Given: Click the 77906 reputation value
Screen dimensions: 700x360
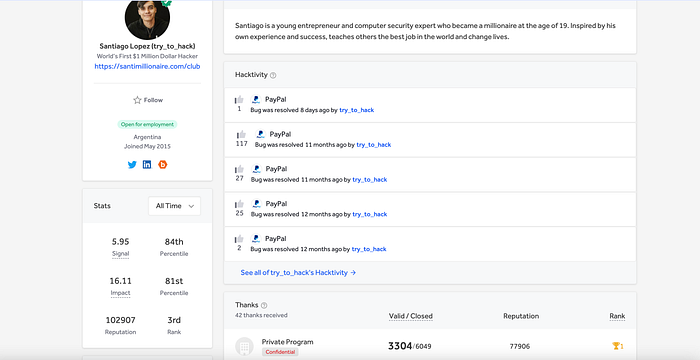Looking at the screenshot, I should click(520, 346).
